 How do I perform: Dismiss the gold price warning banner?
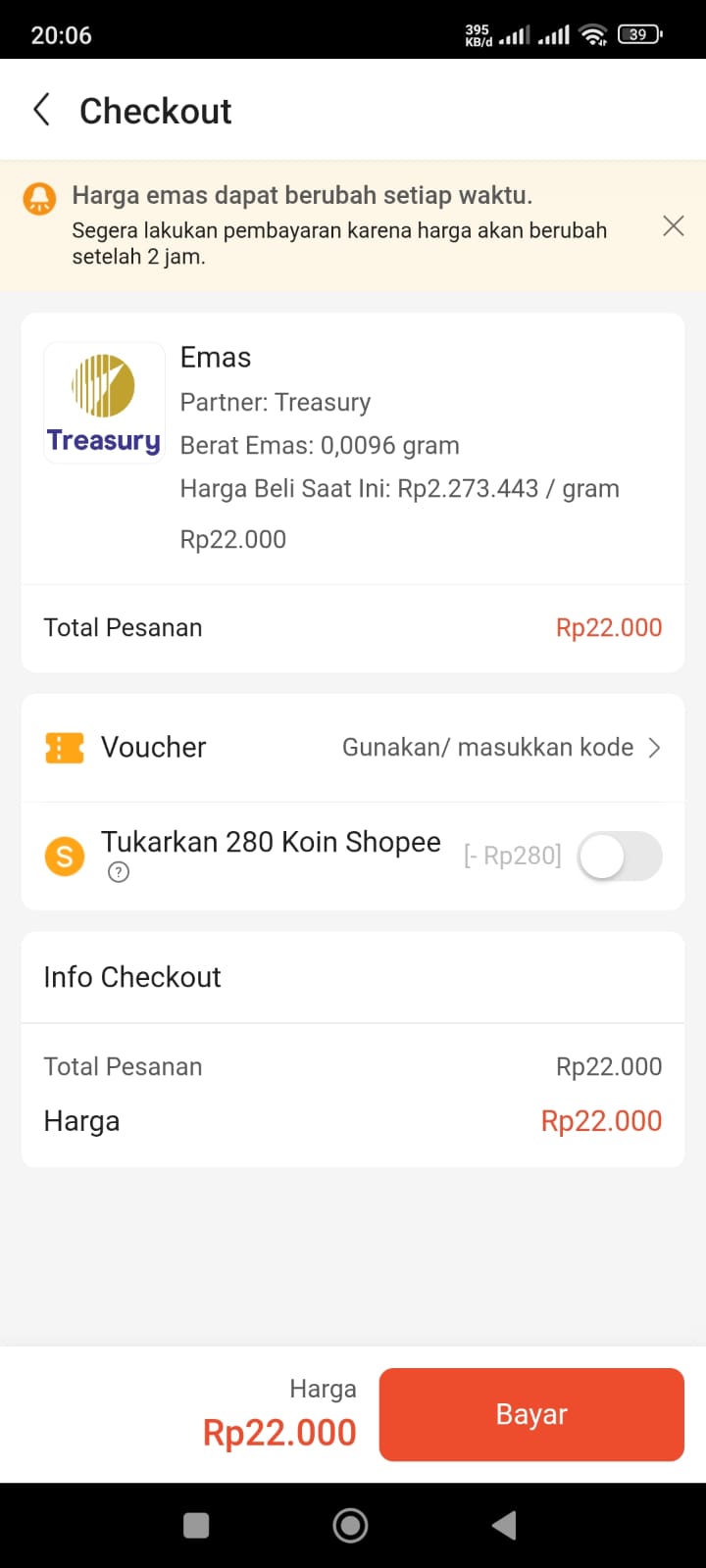pyautogui.click(x=673, y=226)
